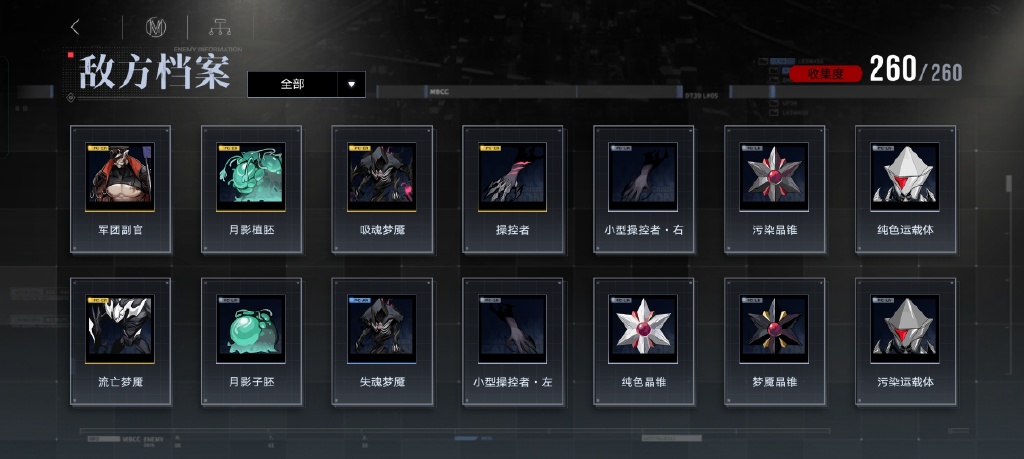The height and width of the screenshot is (459, 1024).
Task: Select the 月影子胚 green blob portrait
Action: click(x=251, y=329)
